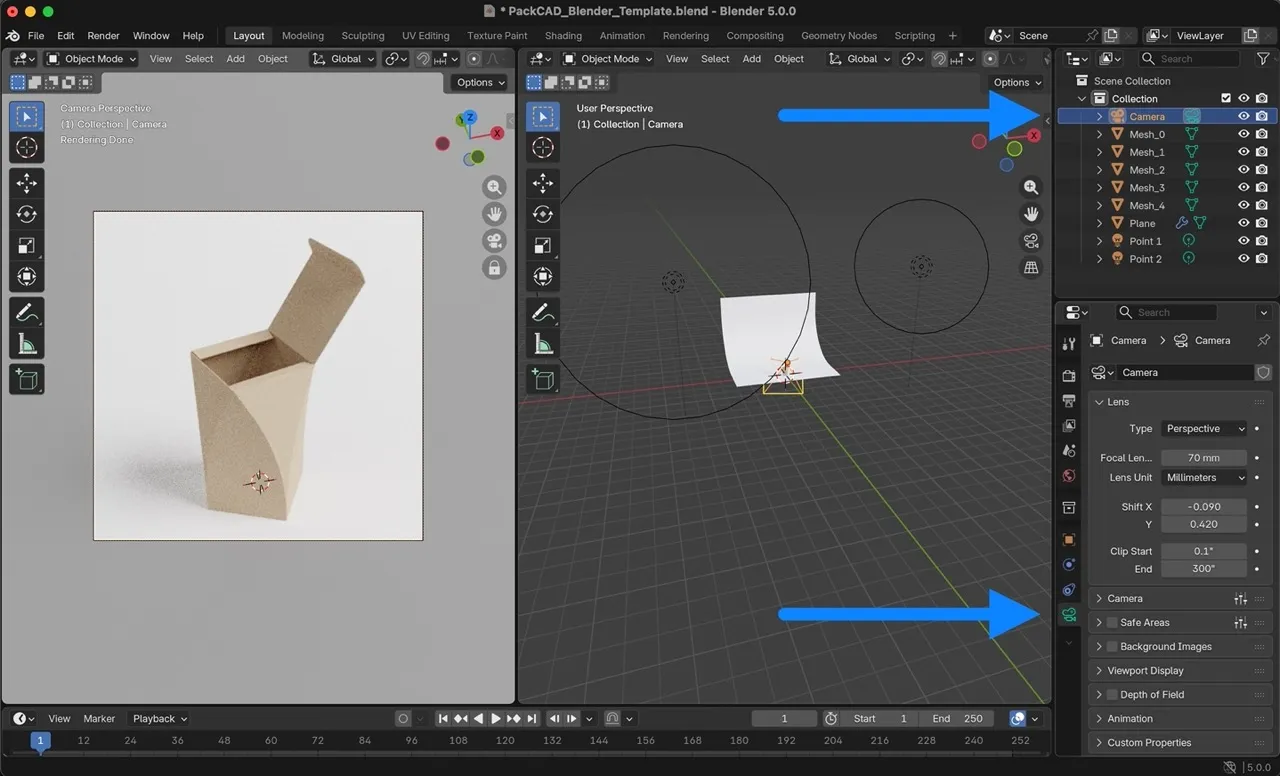The image size is (1280, 776).
Task: Click the perspective/orthographic grid icon
Action: (x=1031, y=268)
